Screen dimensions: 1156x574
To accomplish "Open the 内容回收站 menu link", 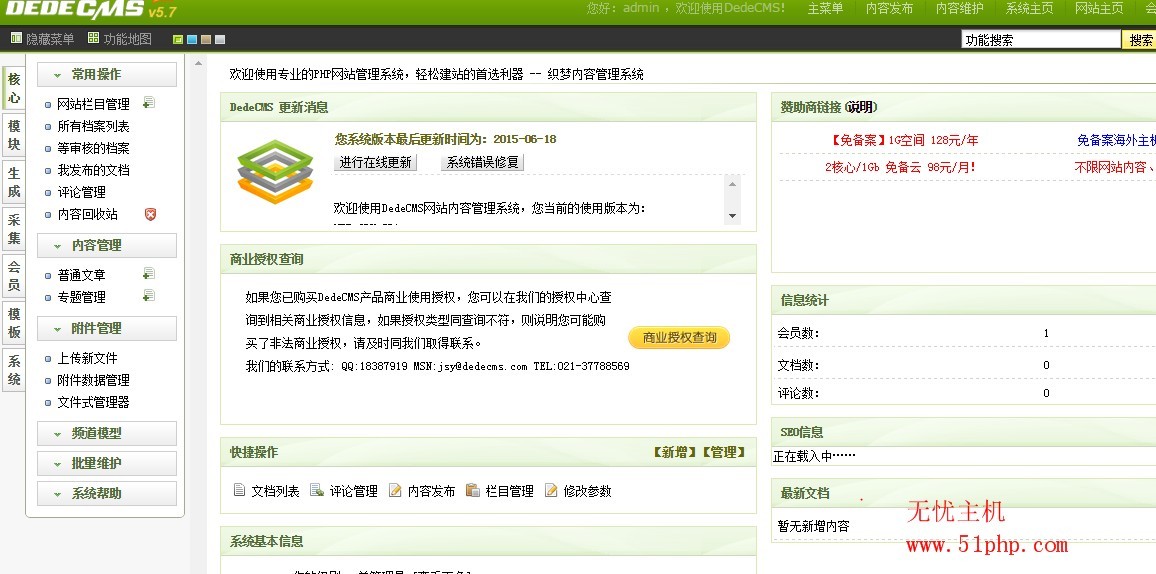I will click(x=88, y=214).
